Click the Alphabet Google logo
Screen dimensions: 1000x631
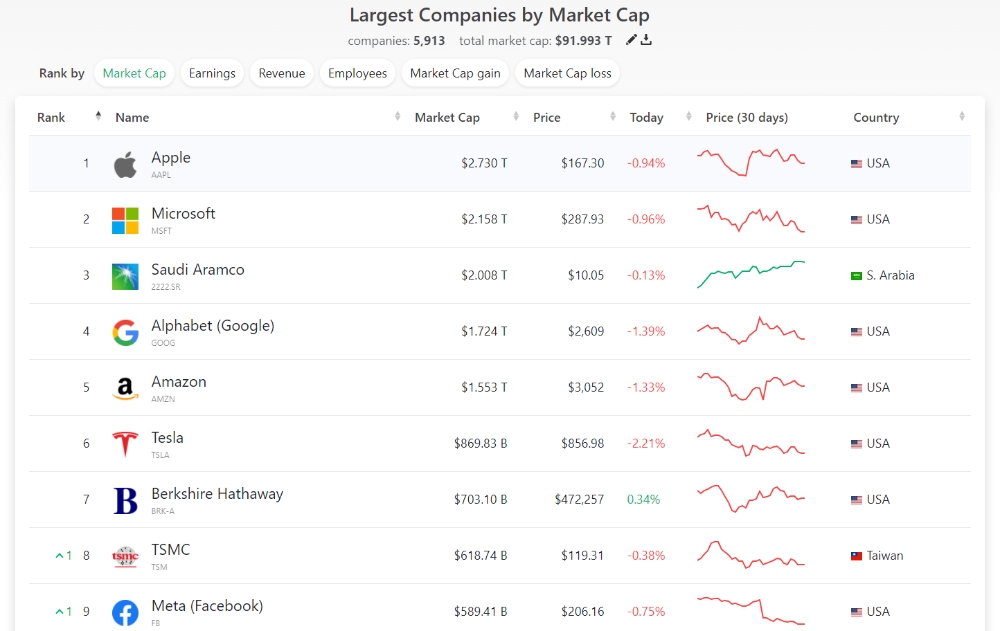tap(125, 332)
